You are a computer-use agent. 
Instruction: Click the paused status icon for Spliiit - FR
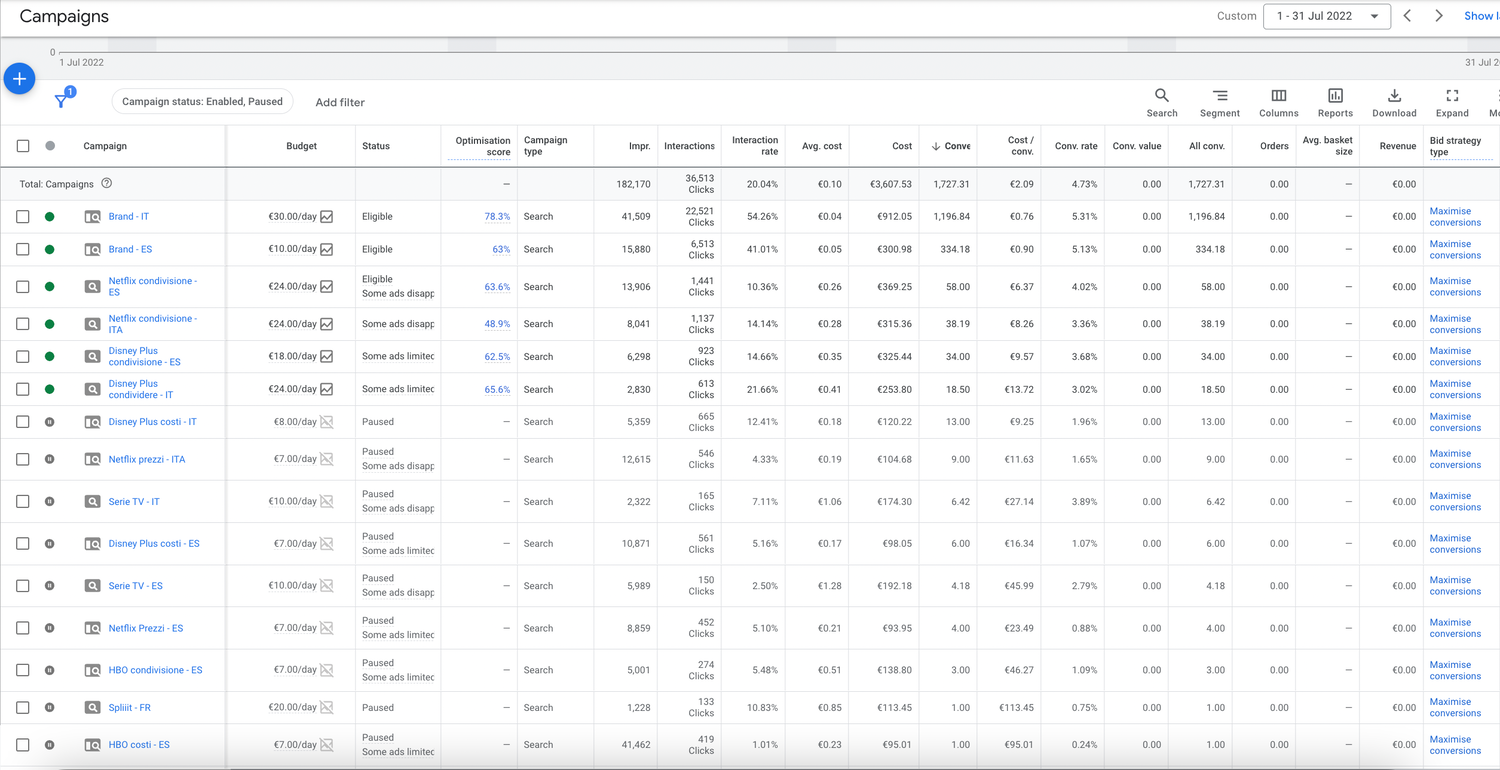[50, 708]
